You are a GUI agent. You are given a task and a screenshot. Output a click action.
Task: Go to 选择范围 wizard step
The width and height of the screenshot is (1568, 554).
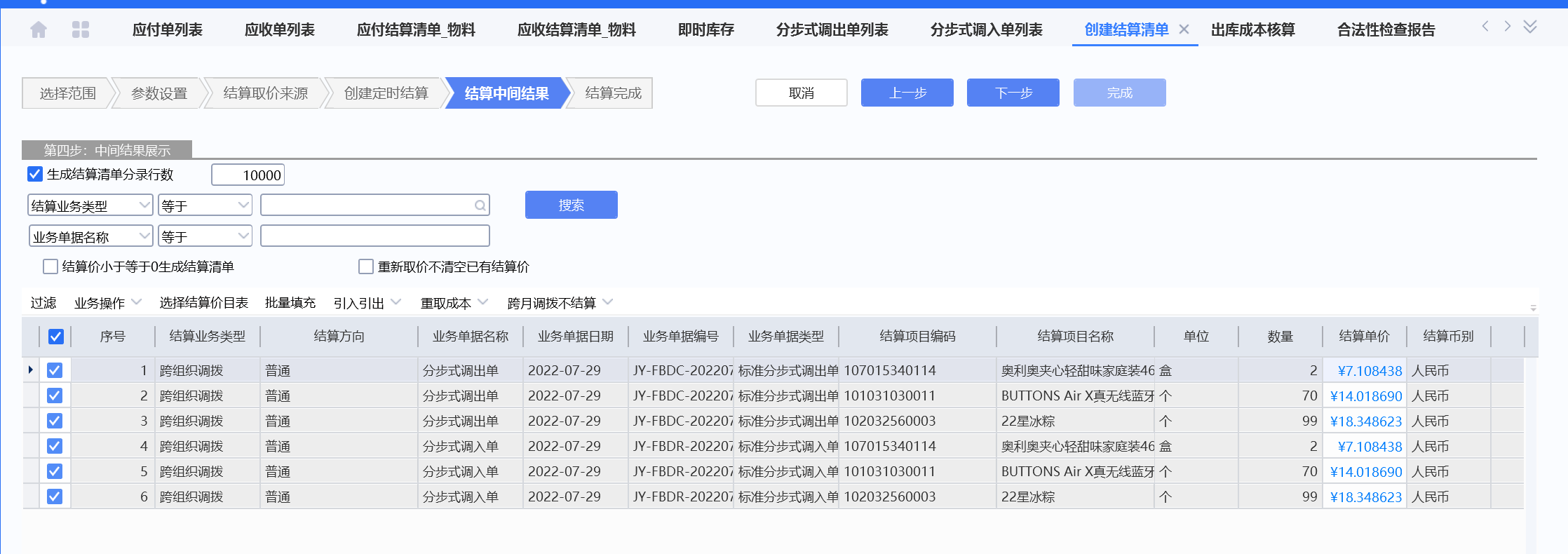pyautogui.click(x=67, y=93)
